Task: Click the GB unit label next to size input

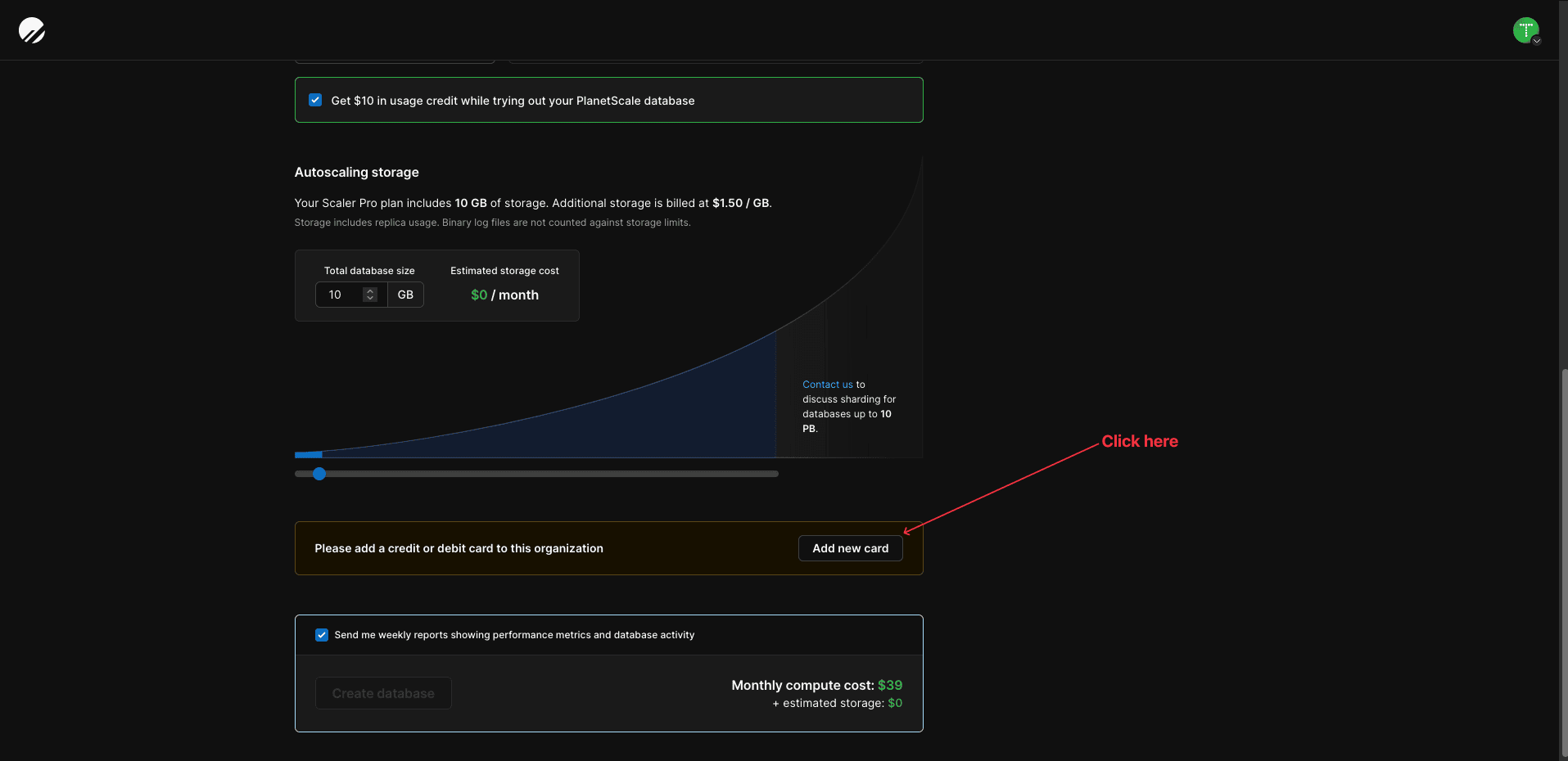Action: (x=404, y=295)
